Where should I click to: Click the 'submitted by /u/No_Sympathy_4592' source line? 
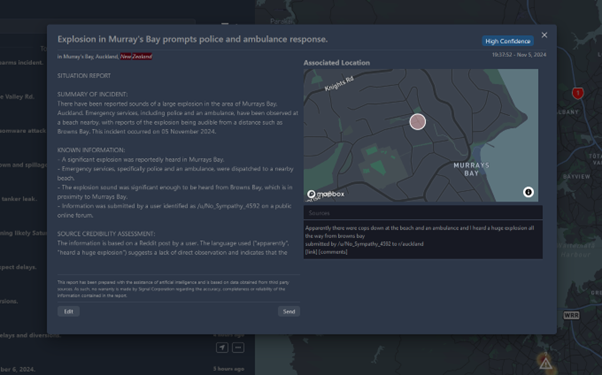[x=364, y=244]
